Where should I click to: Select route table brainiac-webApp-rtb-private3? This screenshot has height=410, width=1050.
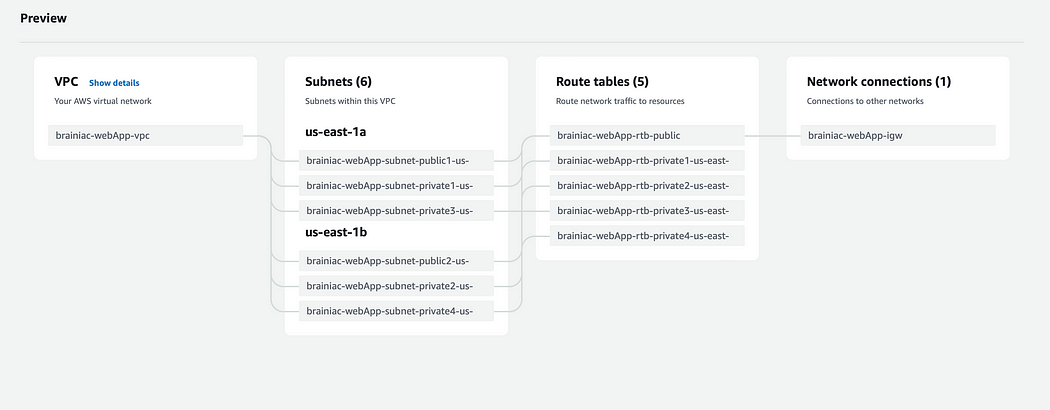click(647, 210)
